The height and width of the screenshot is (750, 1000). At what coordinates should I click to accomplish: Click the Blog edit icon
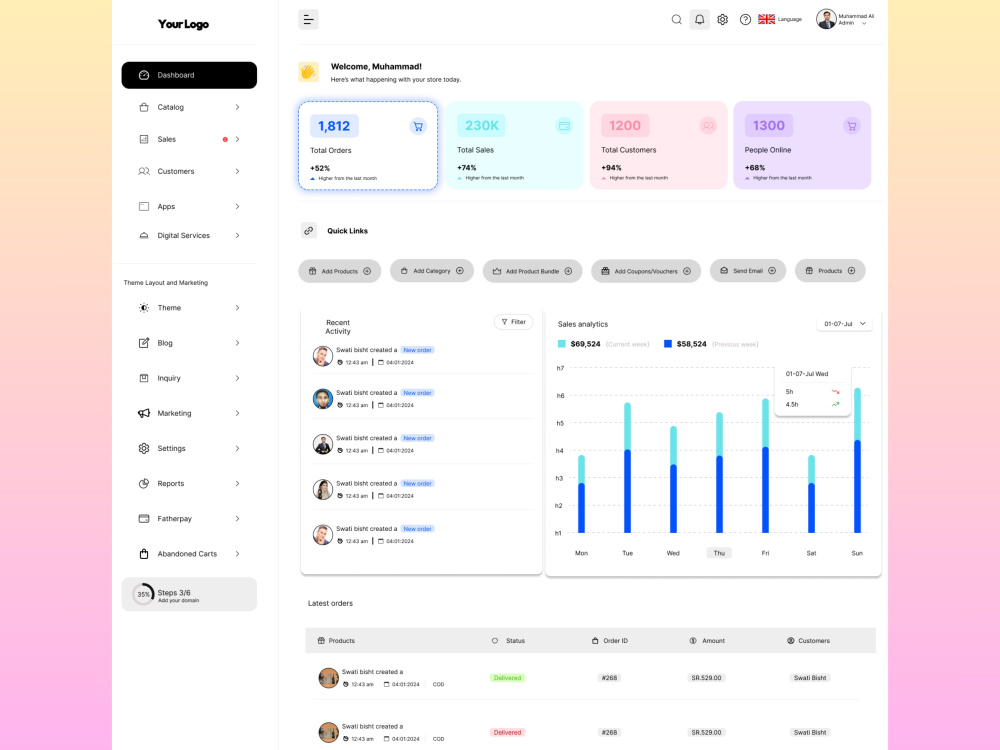point(144,343)
